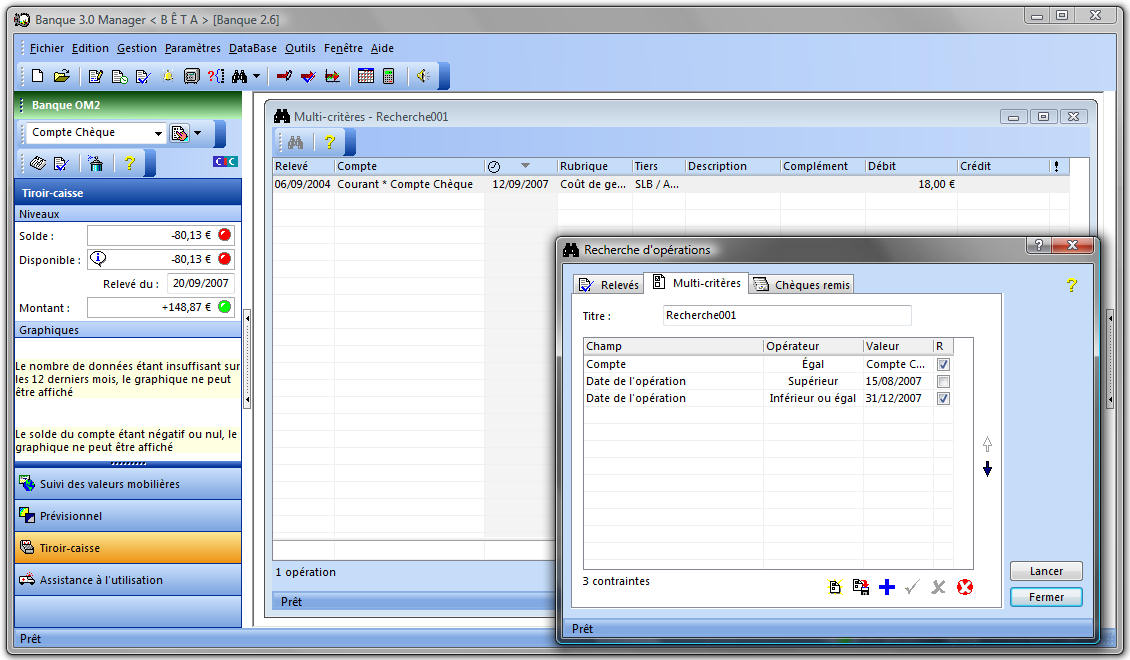Click the Titre field containing Recherche001
Screen dimensions: 1130x660
coord(787,315)
